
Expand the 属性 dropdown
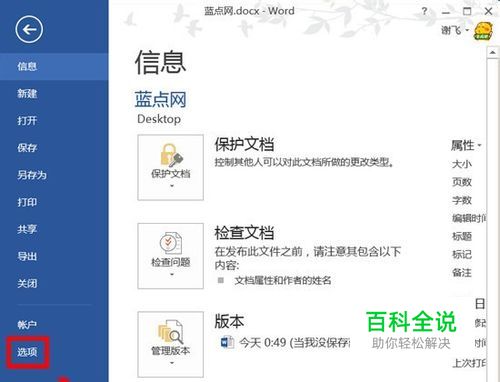[466, 145]
